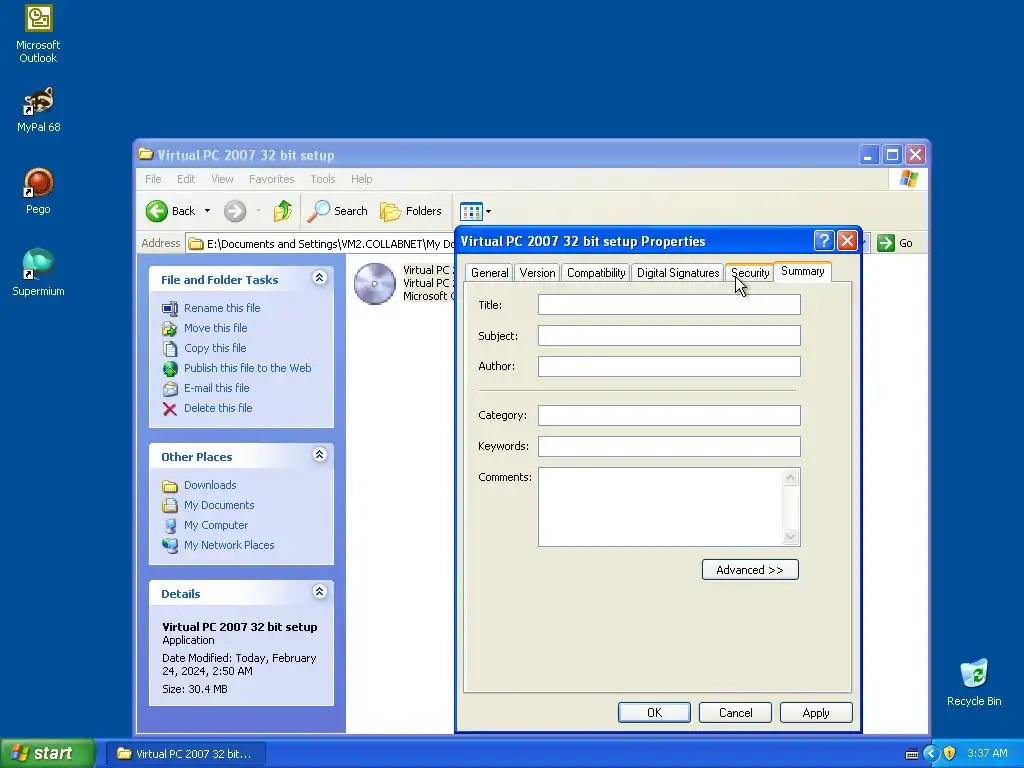Click OK in Properties dialog

(654, 712)
